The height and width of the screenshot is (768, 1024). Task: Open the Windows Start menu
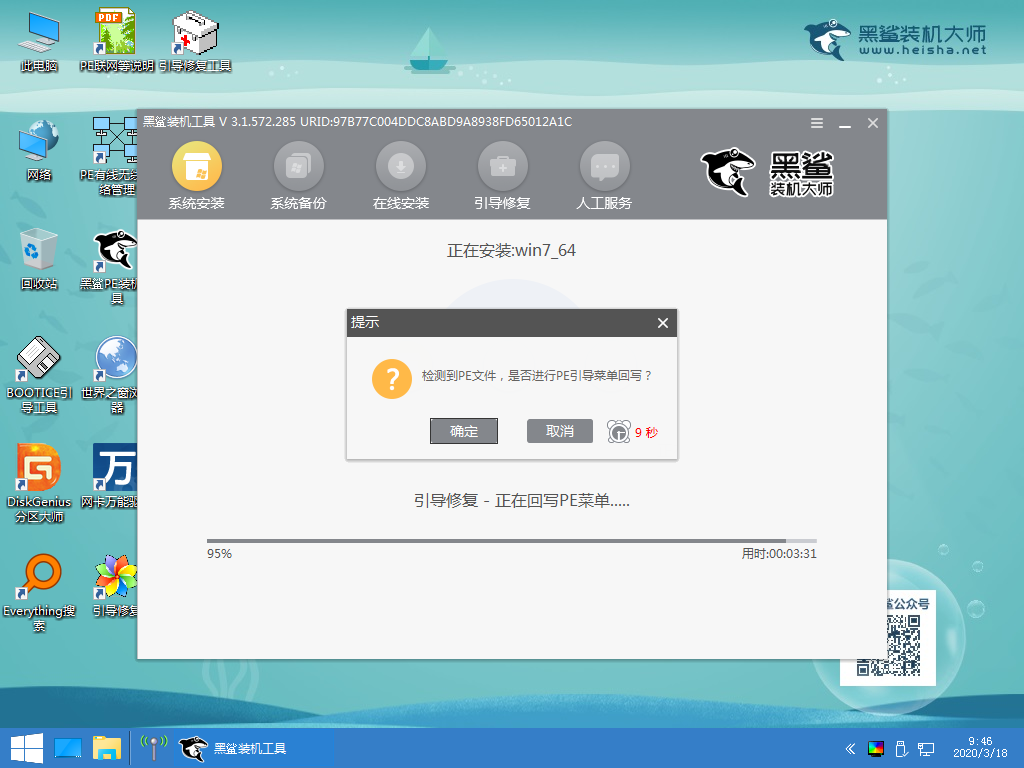[x=27, y=748]
